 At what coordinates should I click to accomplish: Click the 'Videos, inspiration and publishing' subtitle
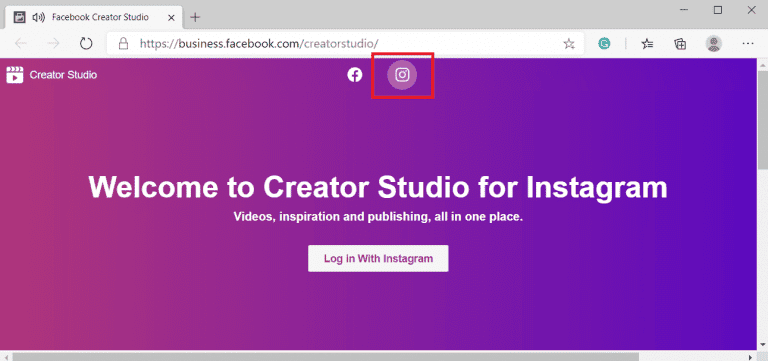coord(379,217)
